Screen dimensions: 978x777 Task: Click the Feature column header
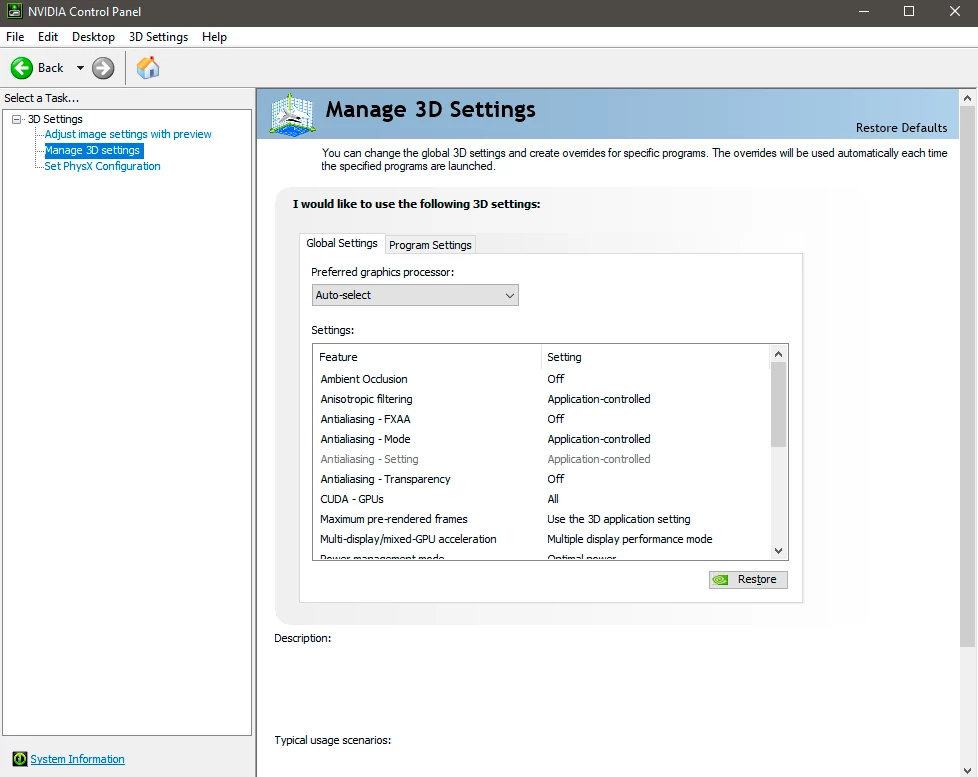coord(427,357)
